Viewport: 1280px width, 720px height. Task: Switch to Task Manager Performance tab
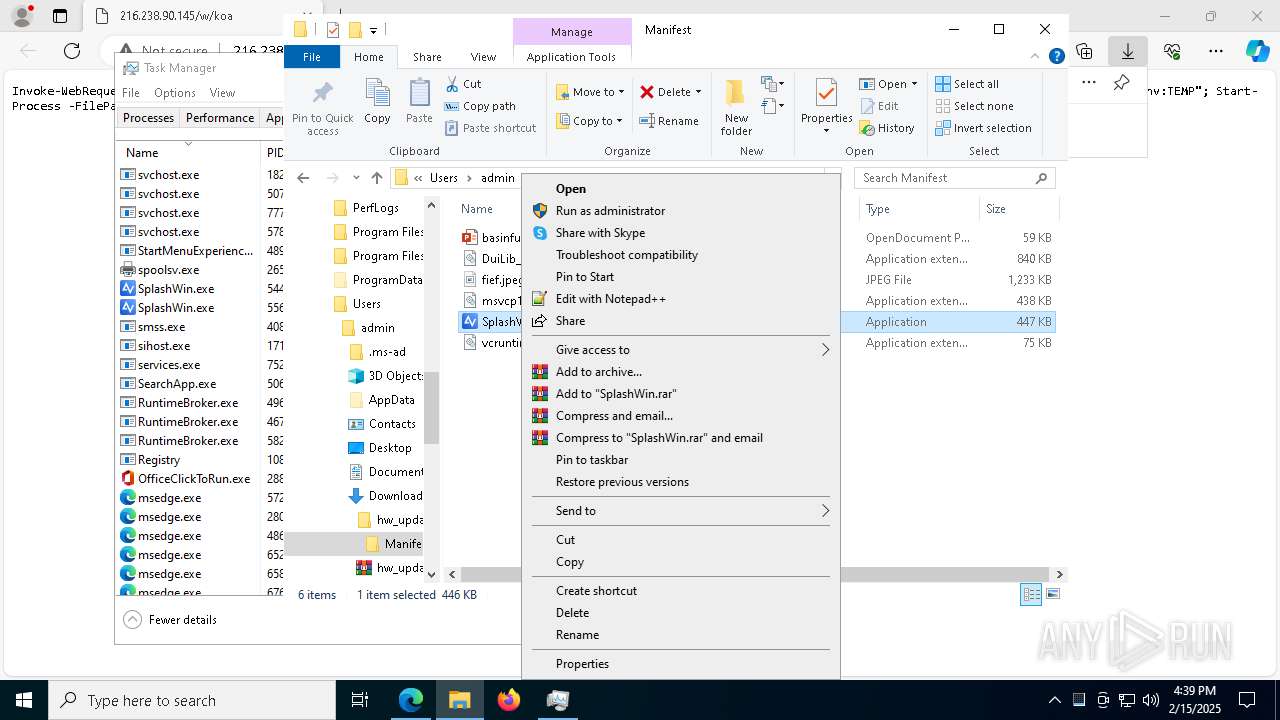[220, 118]
